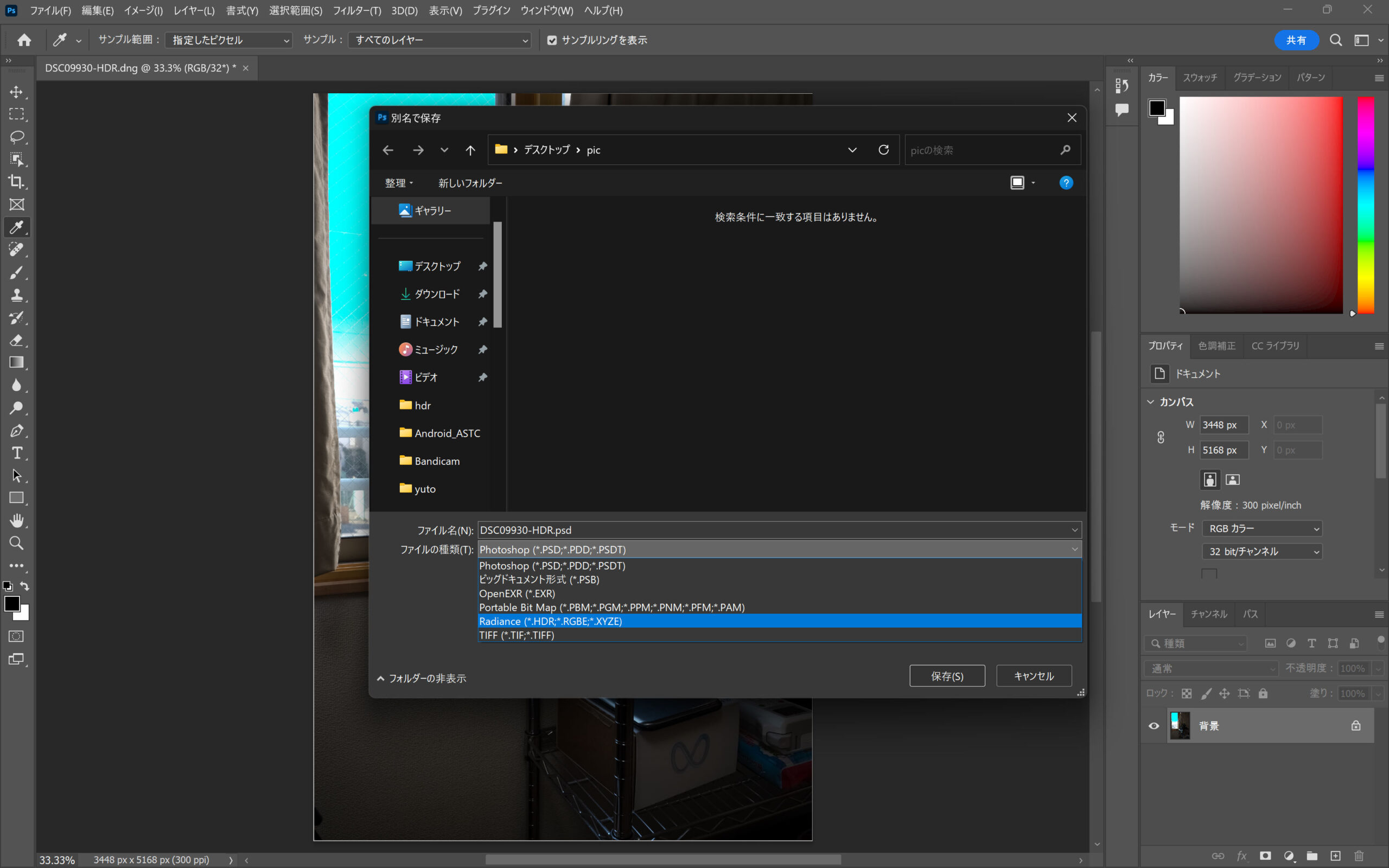The image size is (1389, 868).
Task: Click the foreground color swatch in Color panel
Action: click(x=1156, y=107)
